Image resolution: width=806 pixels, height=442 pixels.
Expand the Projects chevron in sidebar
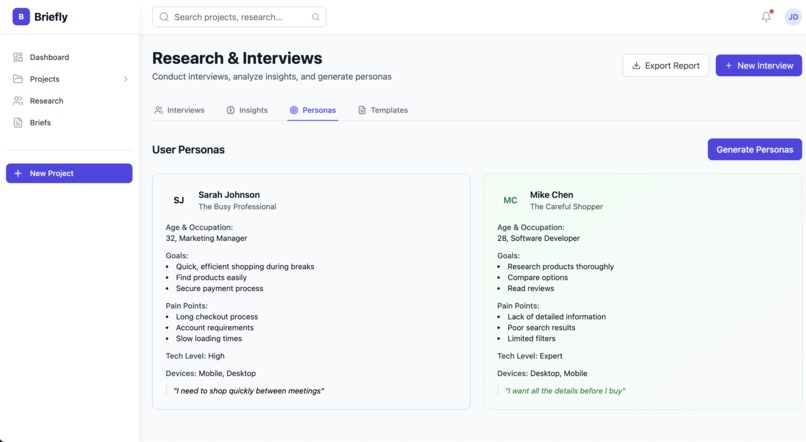point(126,79)
